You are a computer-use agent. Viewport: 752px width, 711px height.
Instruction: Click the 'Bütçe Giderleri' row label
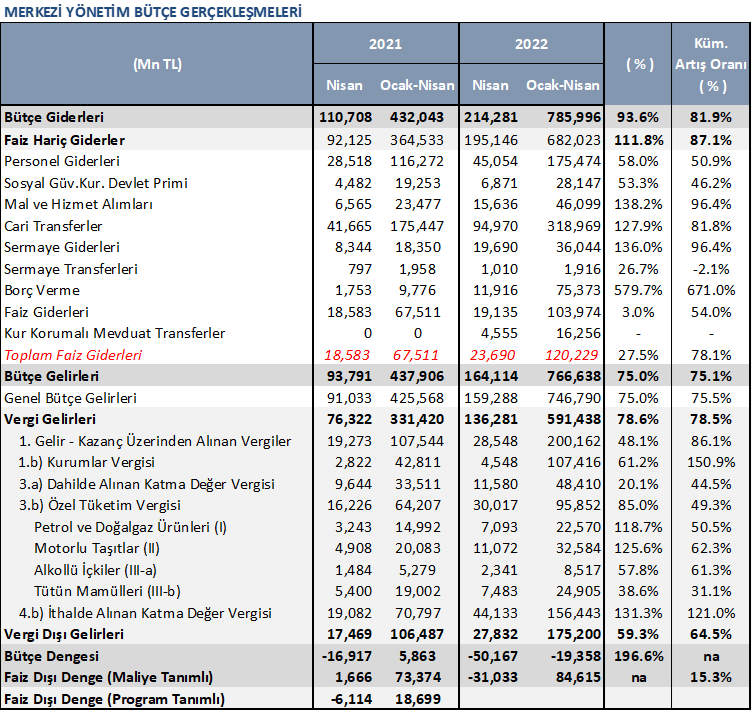point(54,117)
